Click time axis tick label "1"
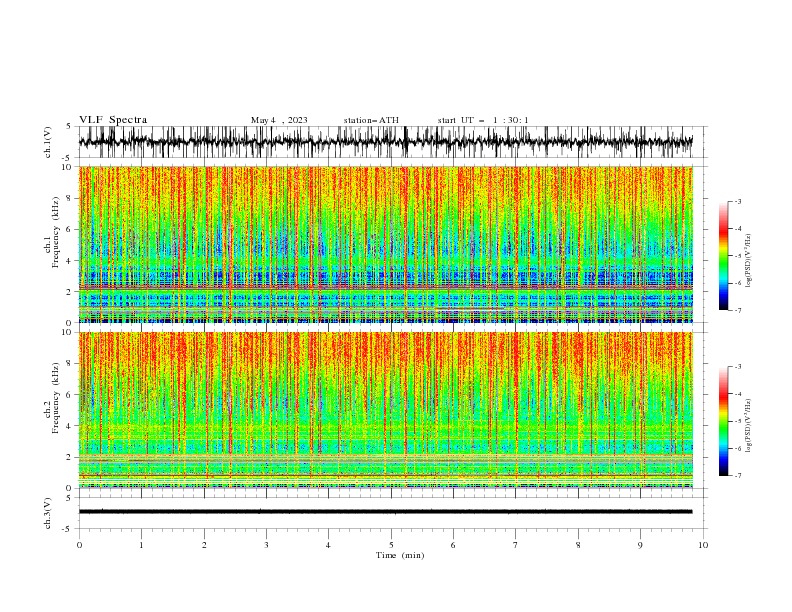 (x=141, y=545)
